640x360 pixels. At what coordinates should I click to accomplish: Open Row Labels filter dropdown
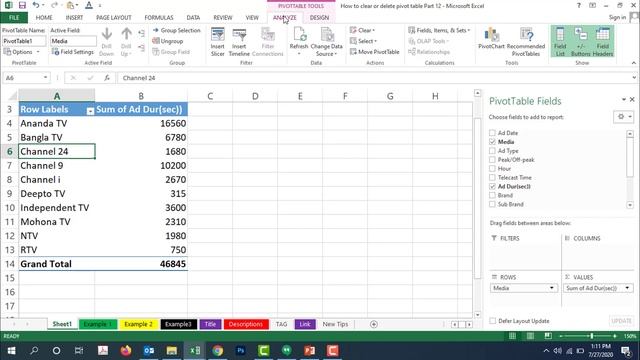pyautogui.click(x=90, y=110)
